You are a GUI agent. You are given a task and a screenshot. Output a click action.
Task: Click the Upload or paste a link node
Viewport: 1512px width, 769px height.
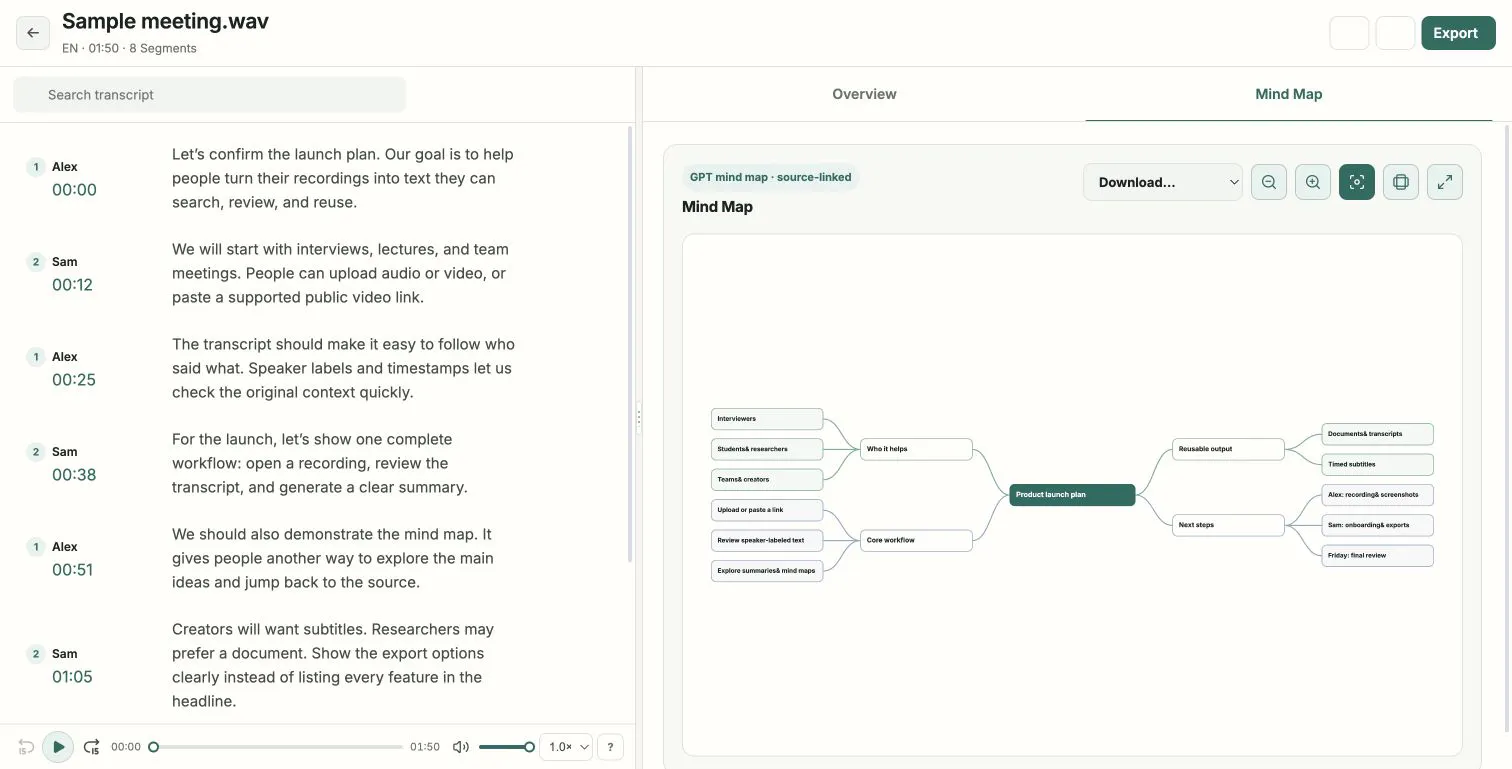(767, 510)
